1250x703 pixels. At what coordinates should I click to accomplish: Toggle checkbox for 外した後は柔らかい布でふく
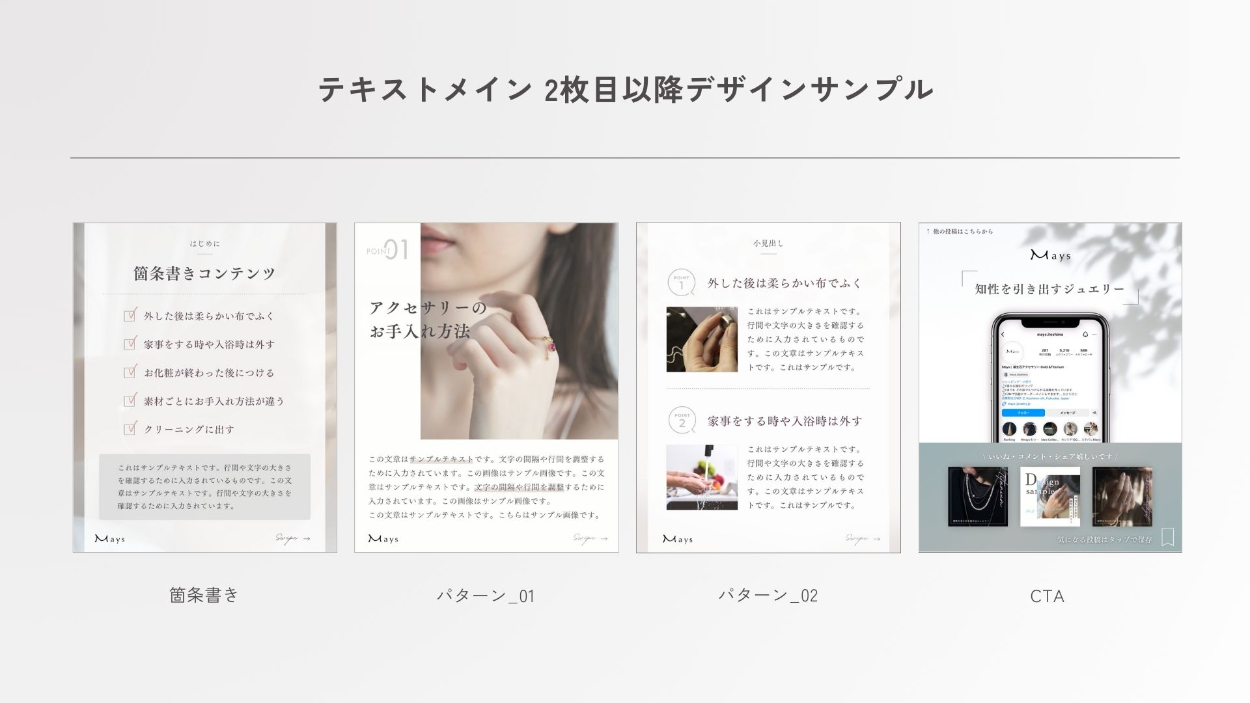[x=130, y=315]
